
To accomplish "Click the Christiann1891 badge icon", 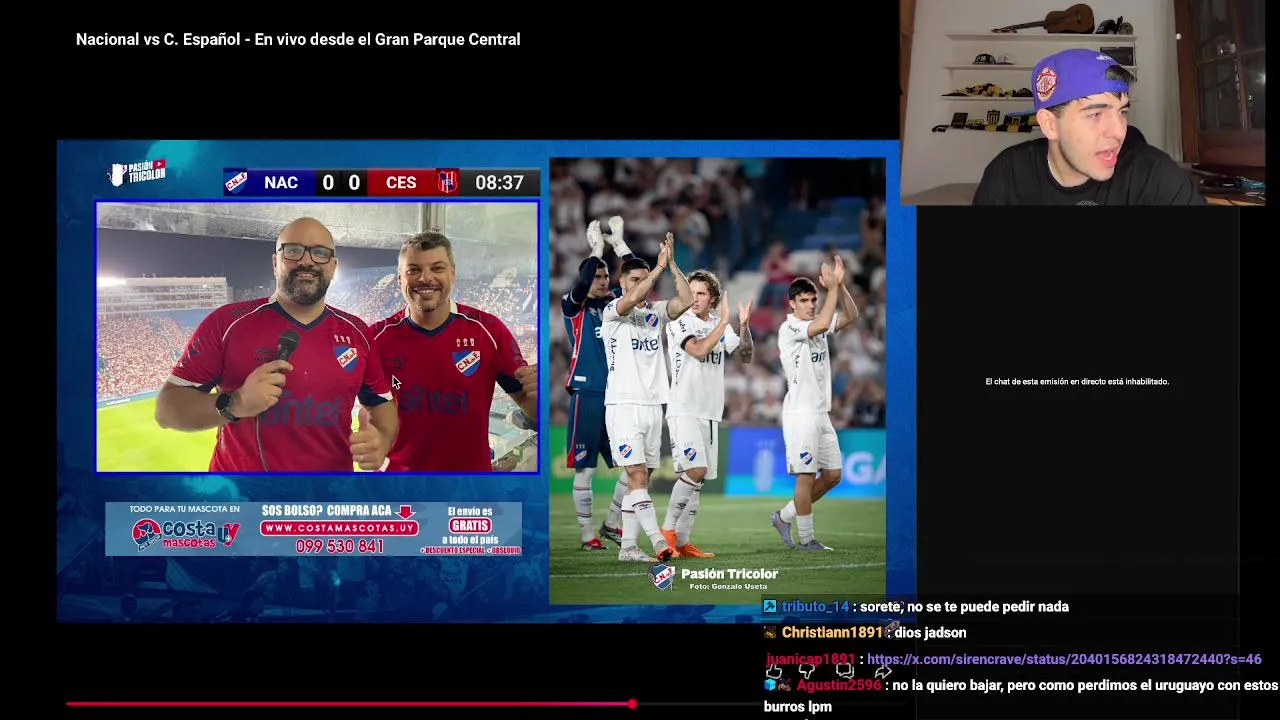I will (770, 633).
